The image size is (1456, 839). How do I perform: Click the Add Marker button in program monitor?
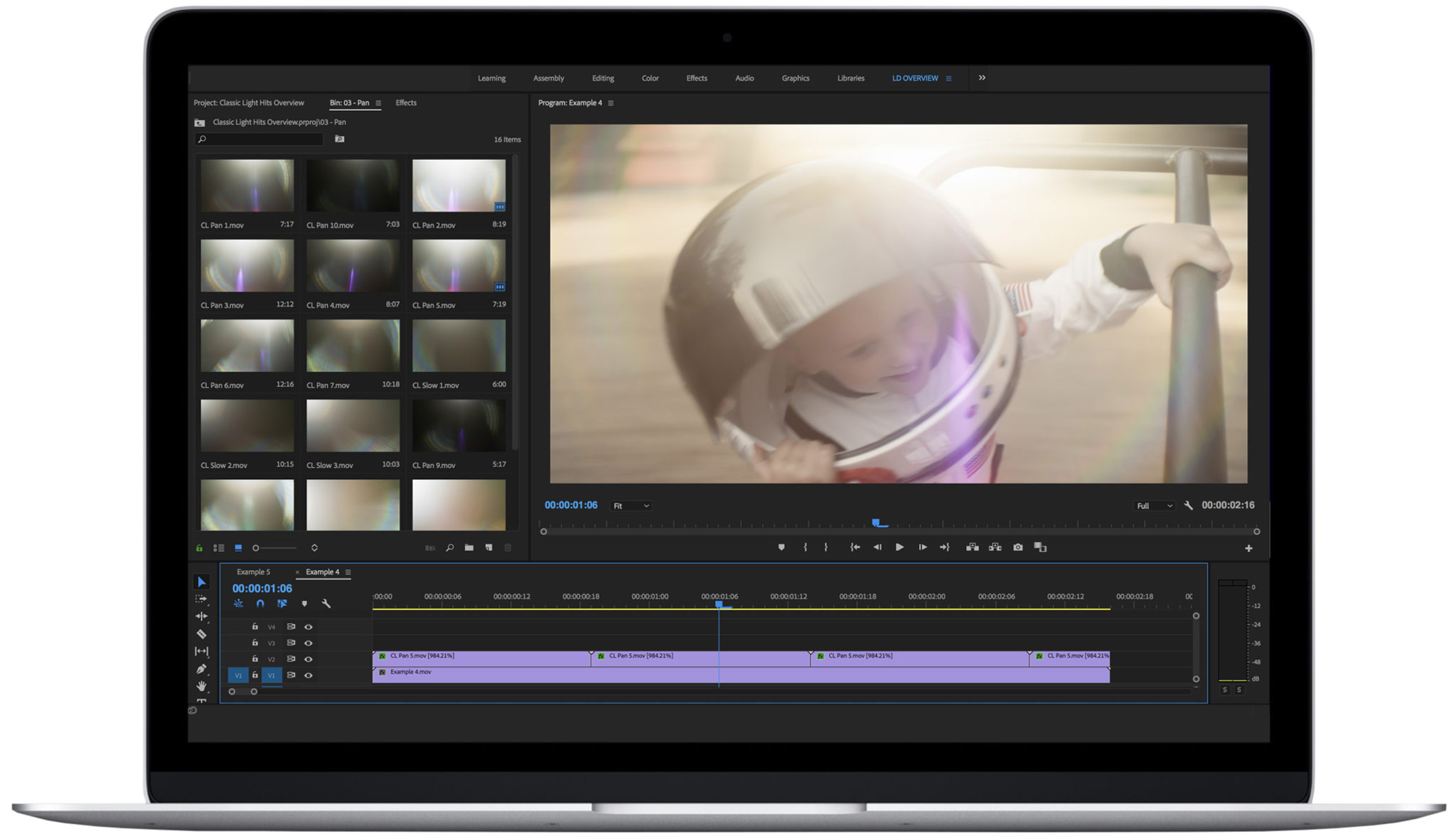(781, 547)
